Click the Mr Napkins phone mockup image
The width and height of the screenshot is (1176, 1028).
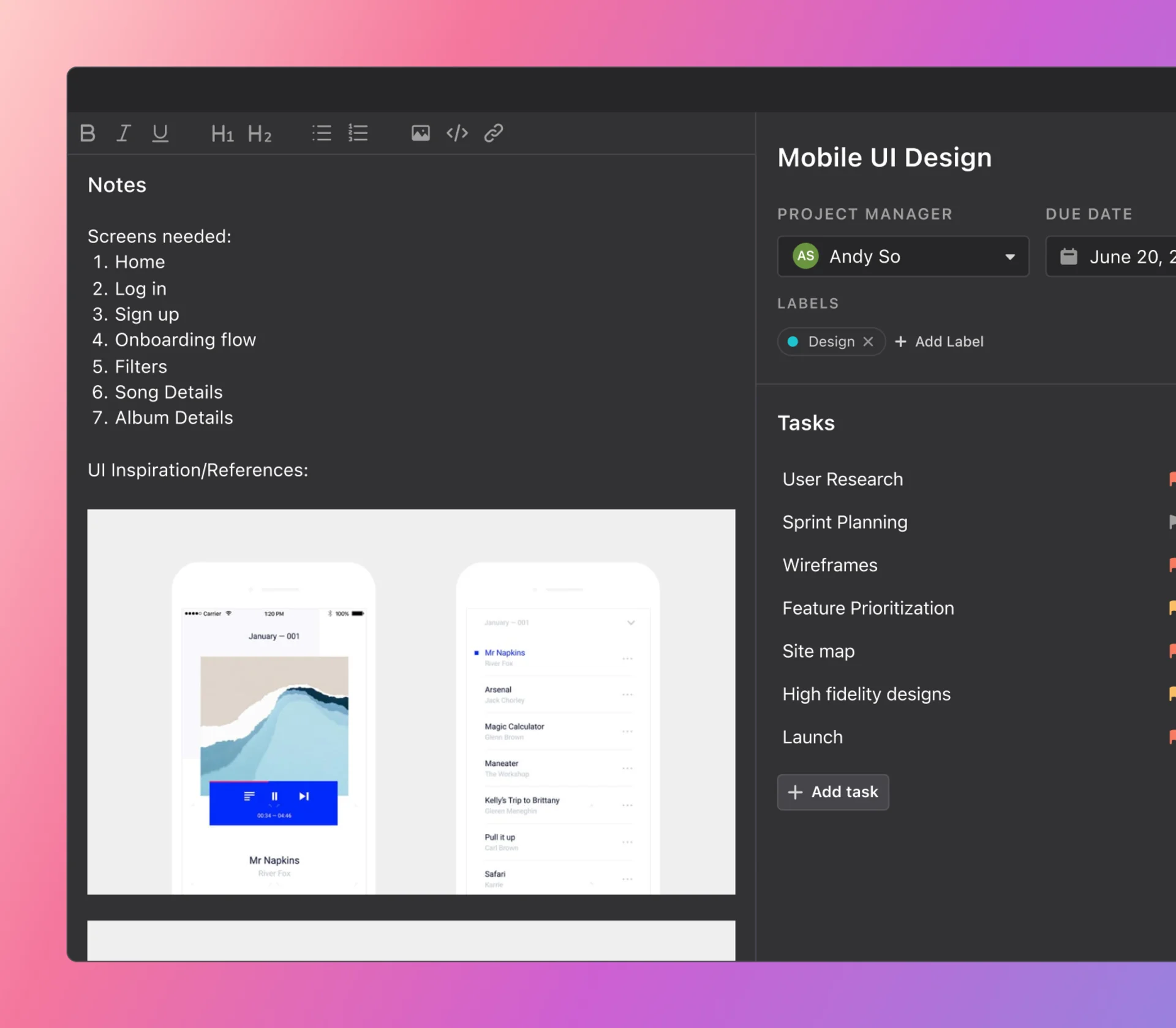[273, 729]
